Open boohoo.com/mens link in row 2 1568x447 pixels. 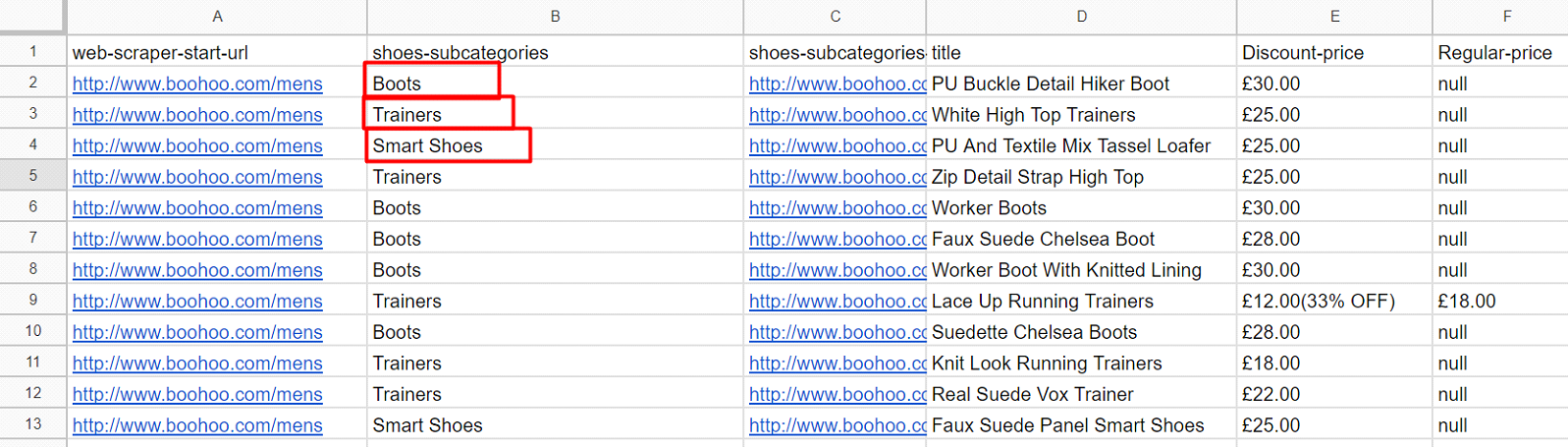pyautogui.click(x=197, y=84)
